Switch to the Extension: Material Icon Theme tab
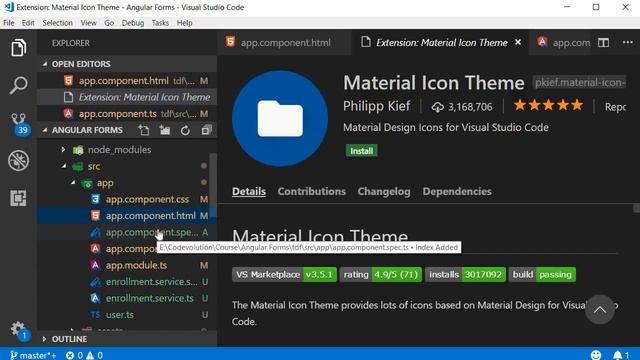 click(441, 42)
